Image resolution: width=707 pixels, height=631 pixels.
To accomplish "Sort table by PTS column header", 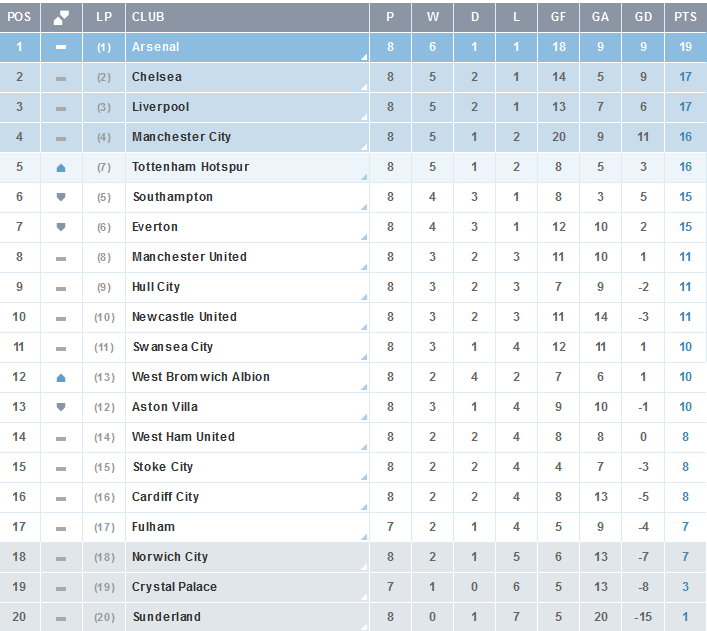I will (685, 17).
